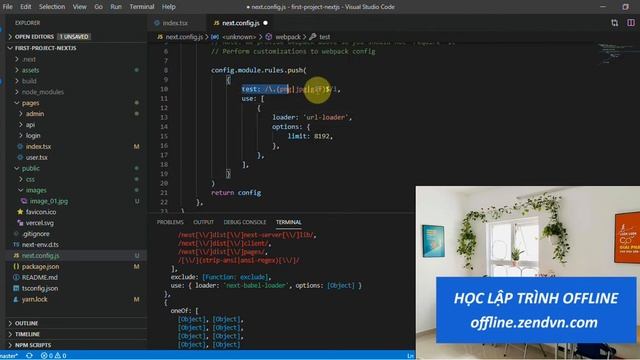Open errors and warnings count in status bar
This screenshot has height=360, width=640.
pos(53,356)
